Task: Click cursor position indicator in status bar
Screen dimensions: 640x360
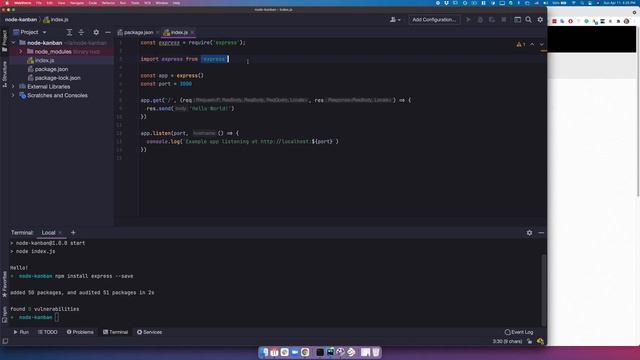Action: [507, 341]
